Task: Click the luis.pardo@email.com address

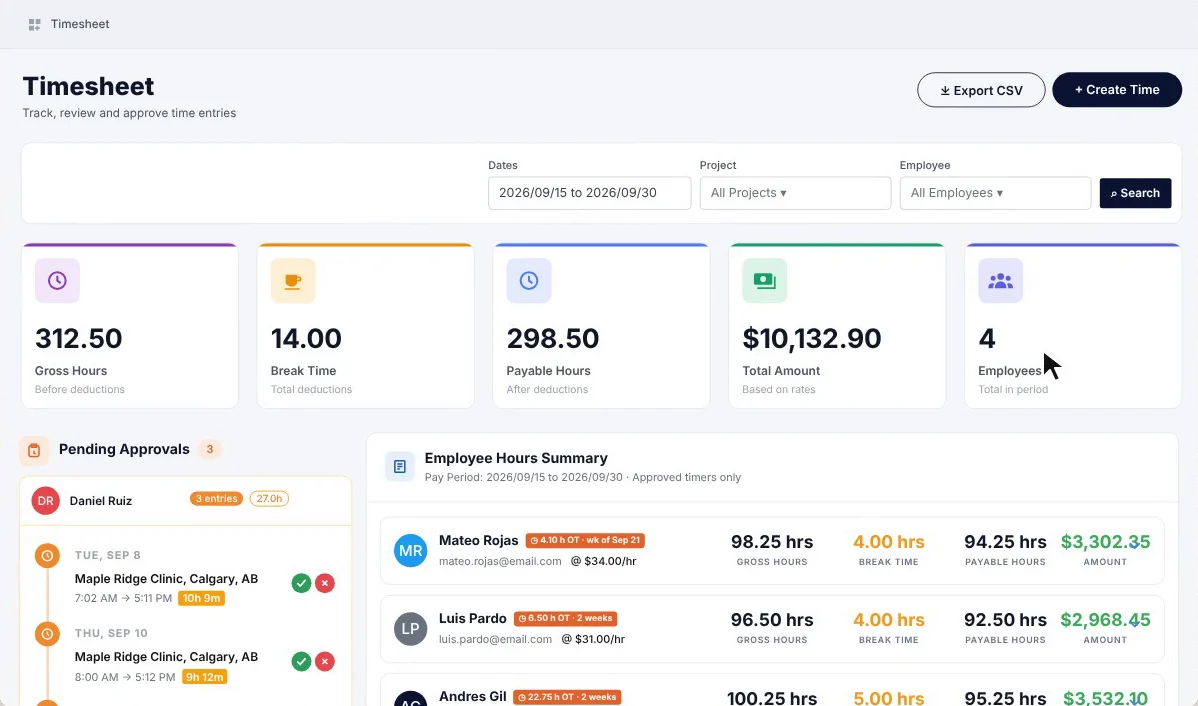Action: point(495,640)
